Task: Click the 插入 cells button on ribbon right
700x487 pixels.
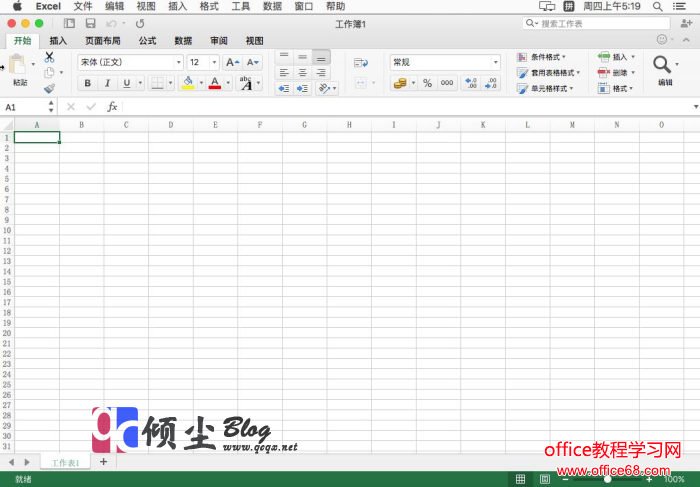Action: click(x=616, y=57)
